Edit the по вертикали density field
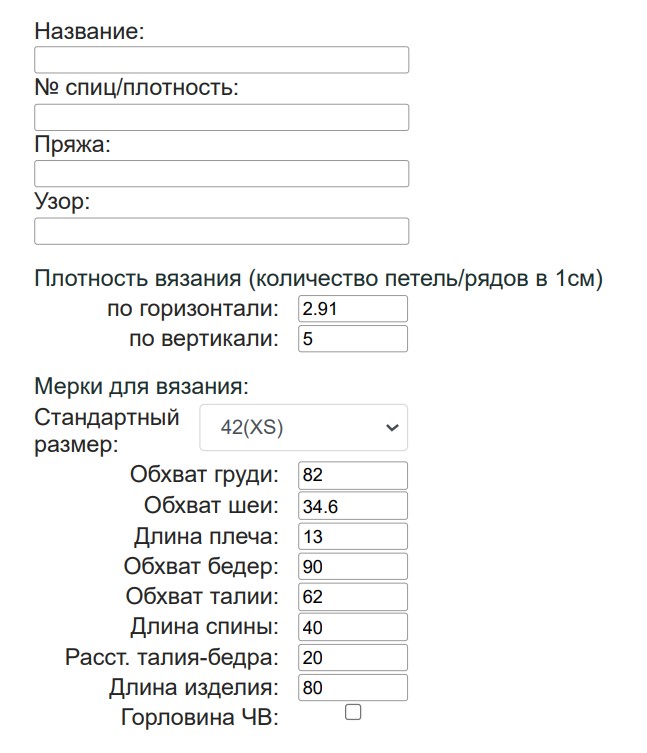Viewport: 647px width, 753px height. (353, 339)
